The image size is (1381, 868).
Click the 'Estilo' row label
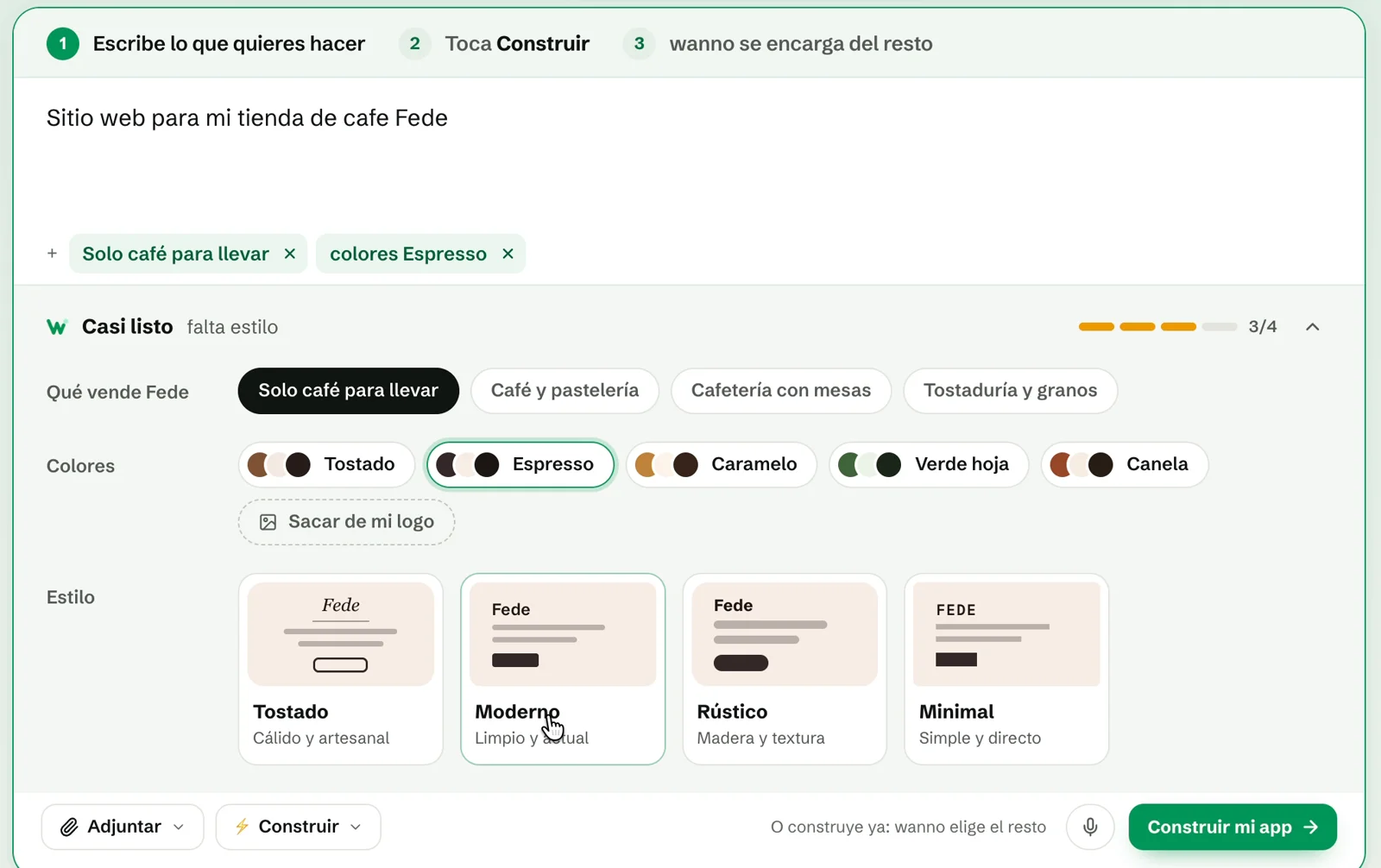(x=71, y=597)
